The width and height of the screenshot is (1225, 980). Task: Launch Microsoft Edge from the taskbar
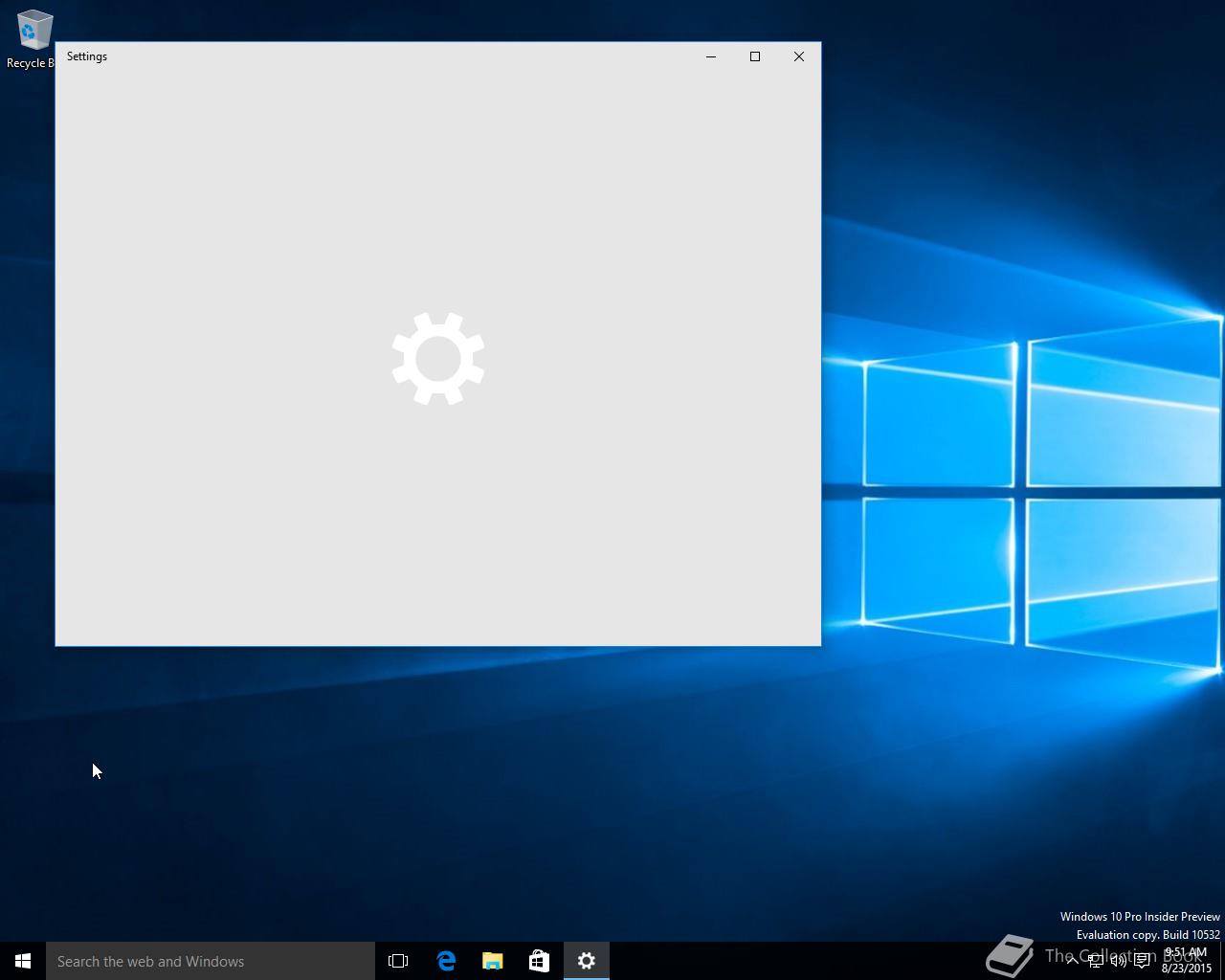446,961
